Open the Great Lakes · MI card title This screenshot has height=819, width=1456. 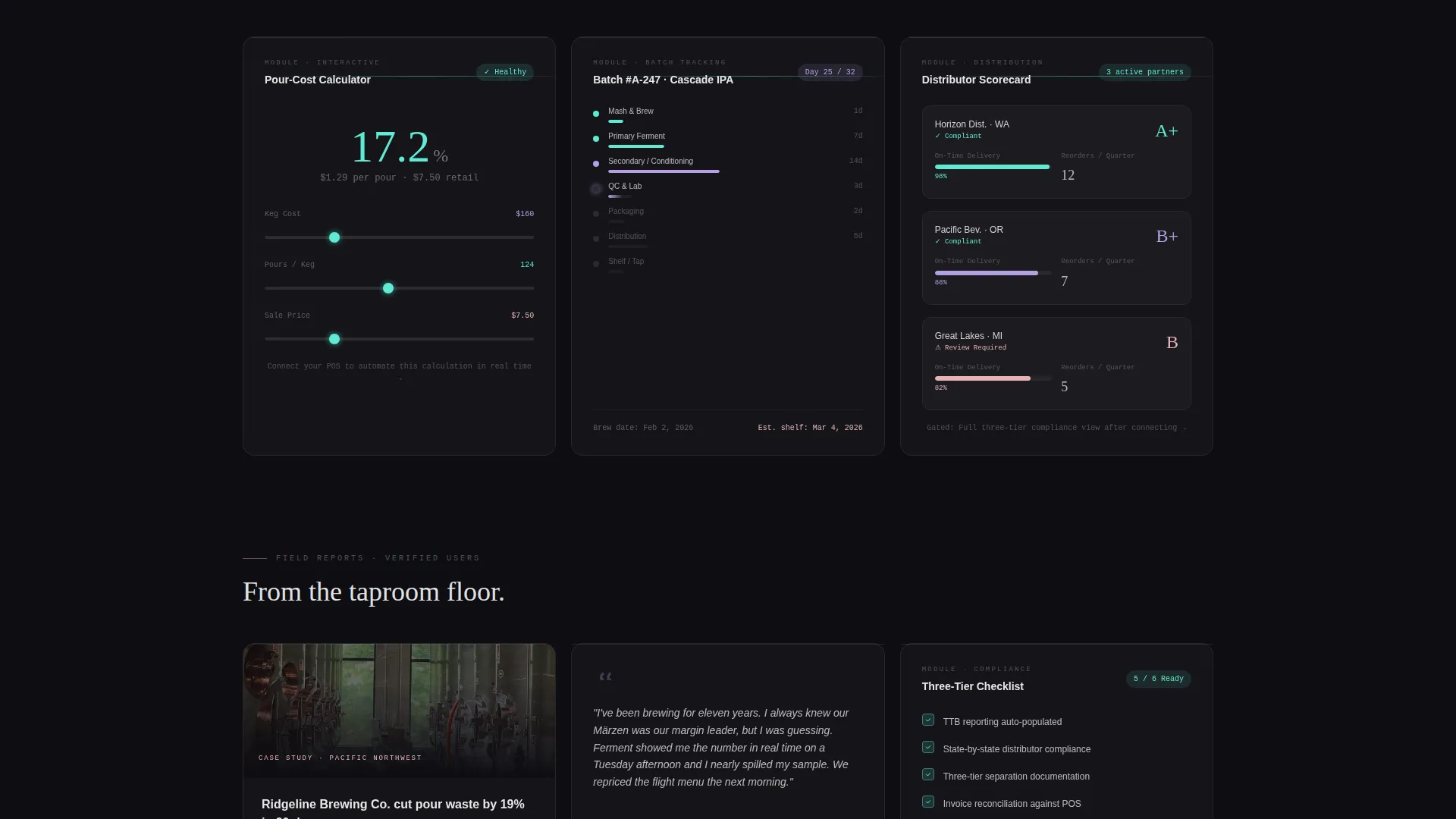(x=968, y=336)
